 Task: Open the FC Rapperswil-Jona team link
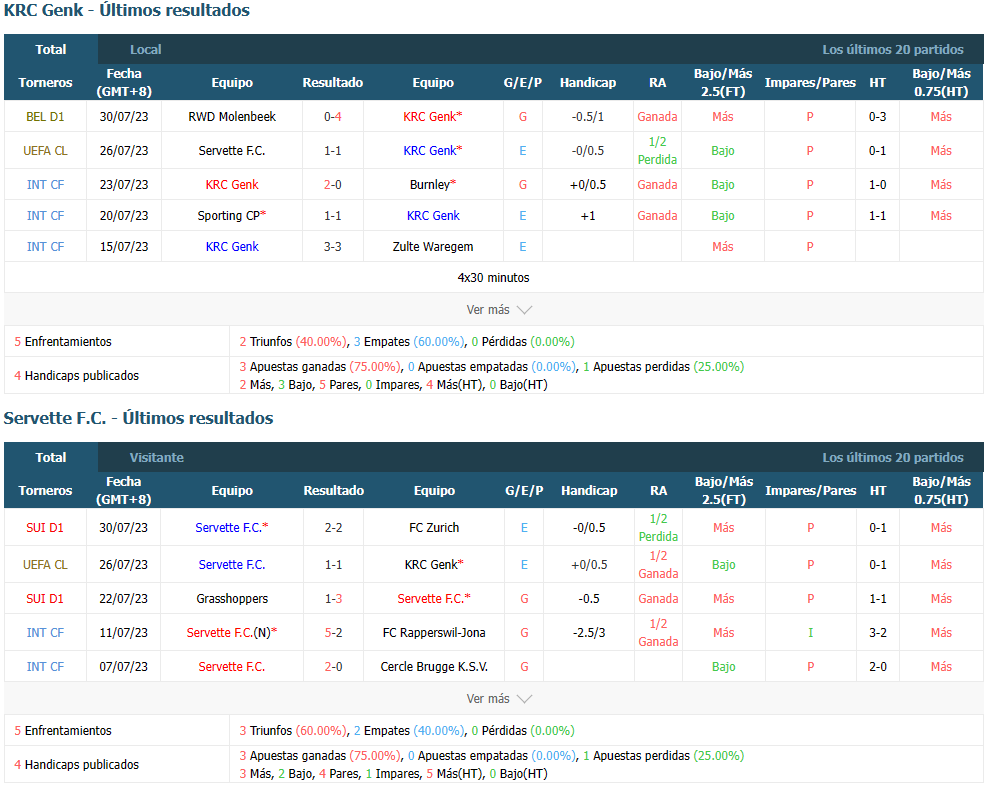(434, 632)
